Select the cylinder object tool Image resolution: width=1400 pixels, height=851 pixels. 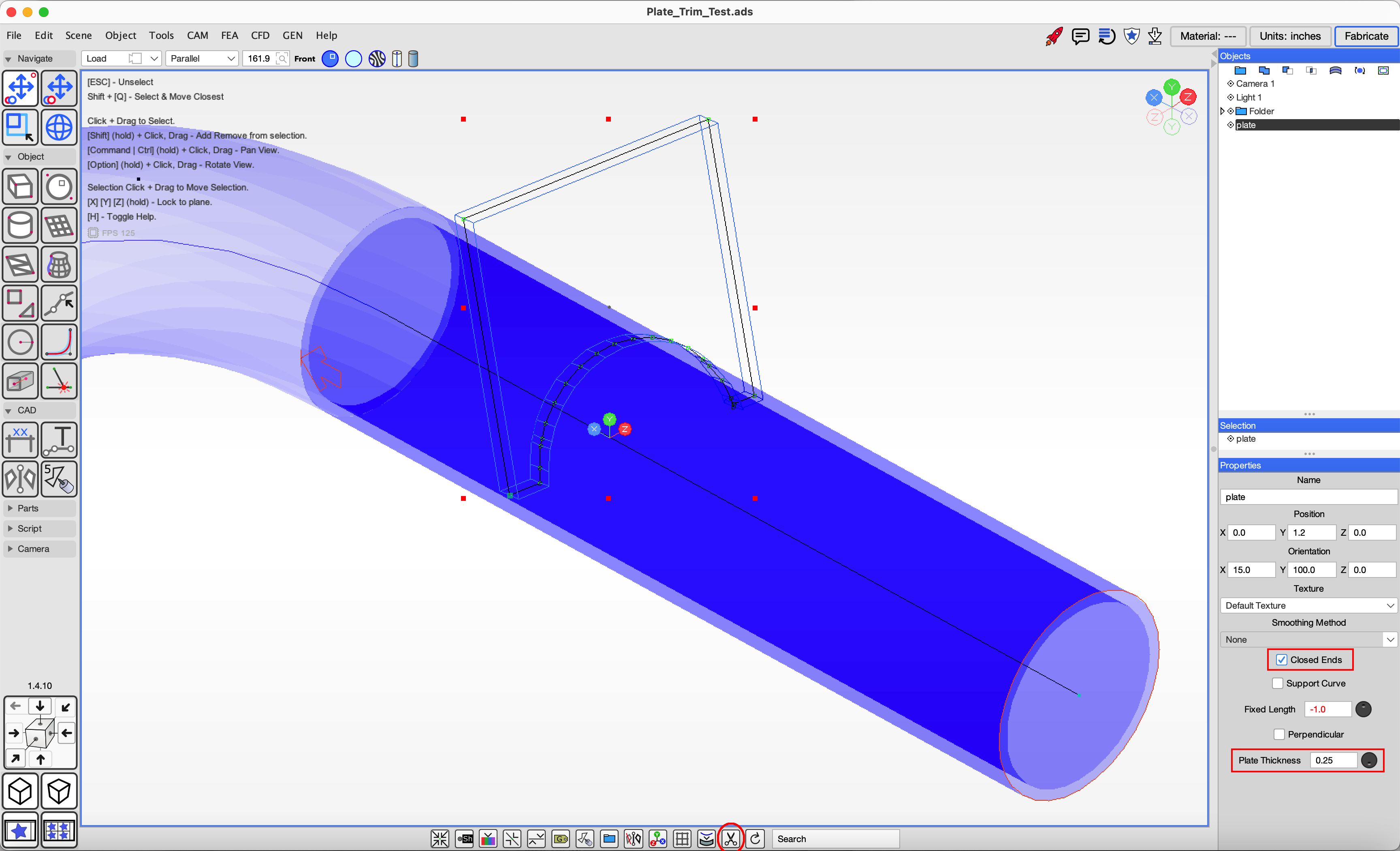pos(20,226)
